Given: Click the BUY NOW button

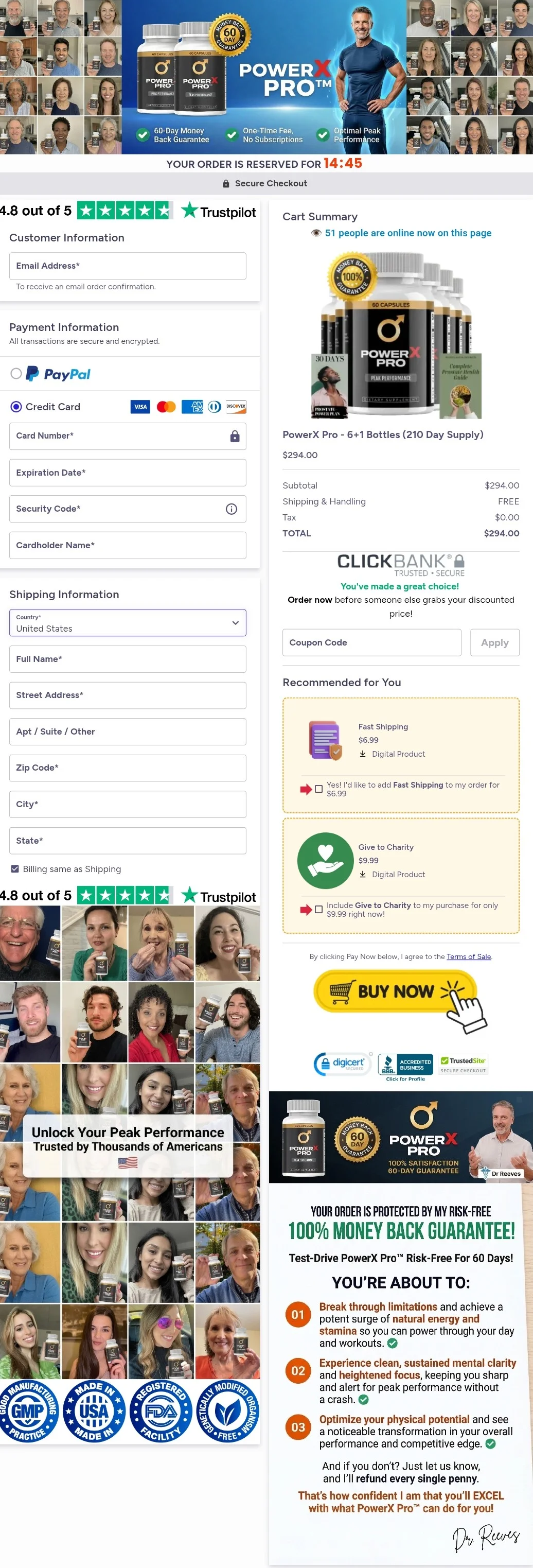Looking at the screenshot, I should click(395, 991).
